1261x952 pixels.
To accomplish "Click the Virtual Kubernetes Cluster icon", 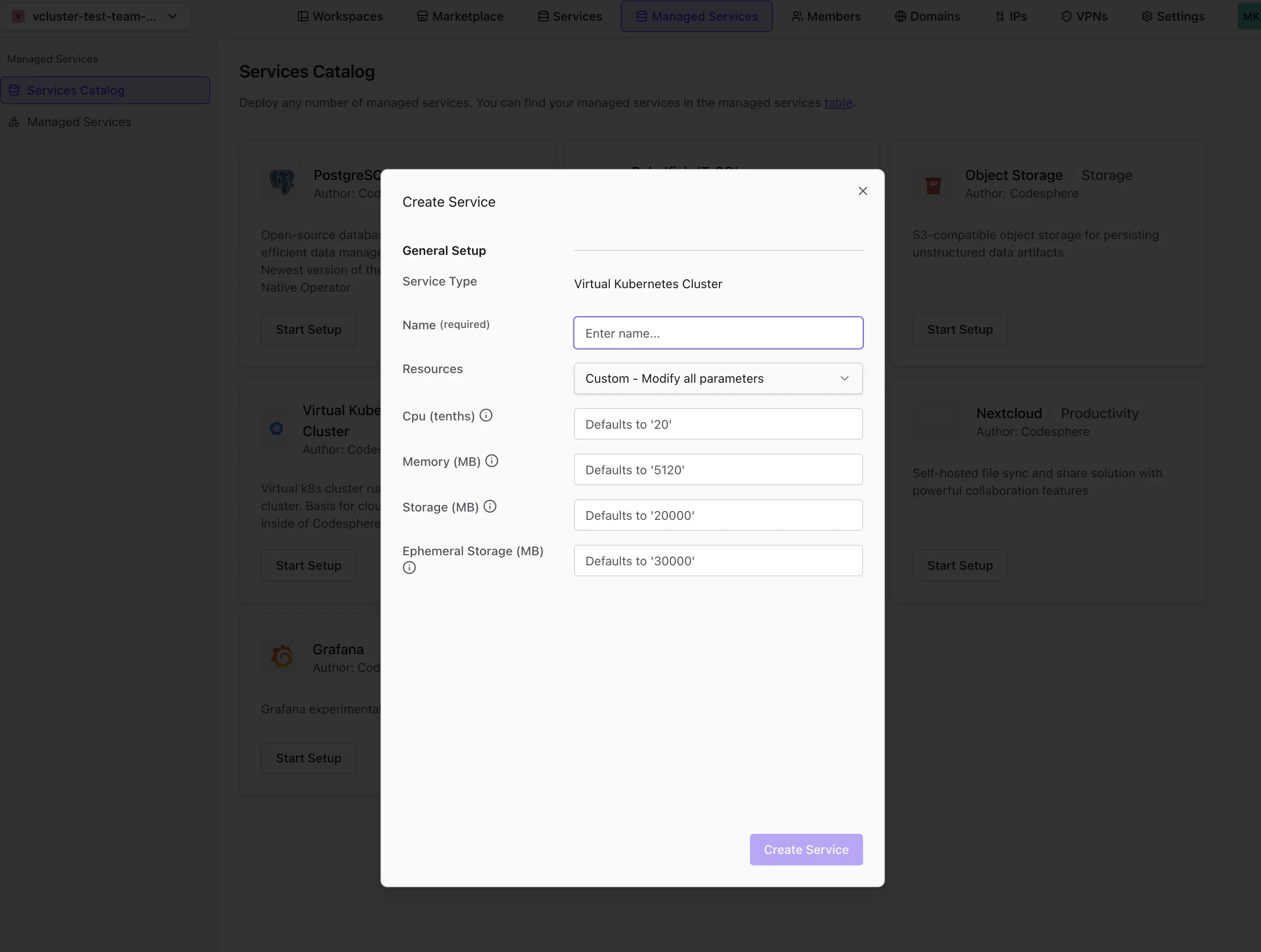I will (276, 429).
